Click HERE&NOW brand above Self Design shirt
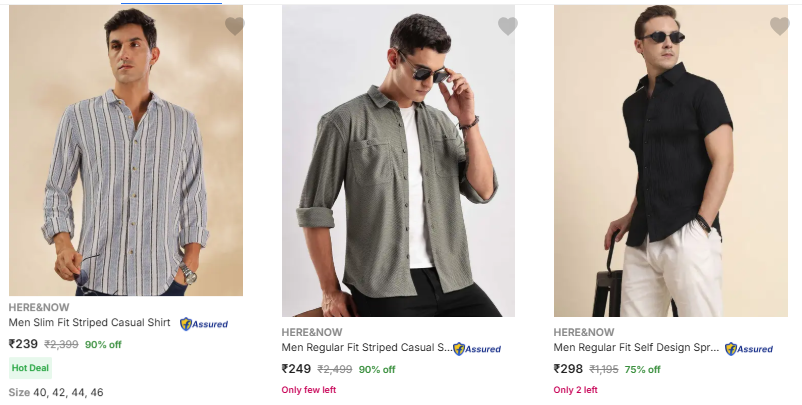802x405 pixels. 584,332
